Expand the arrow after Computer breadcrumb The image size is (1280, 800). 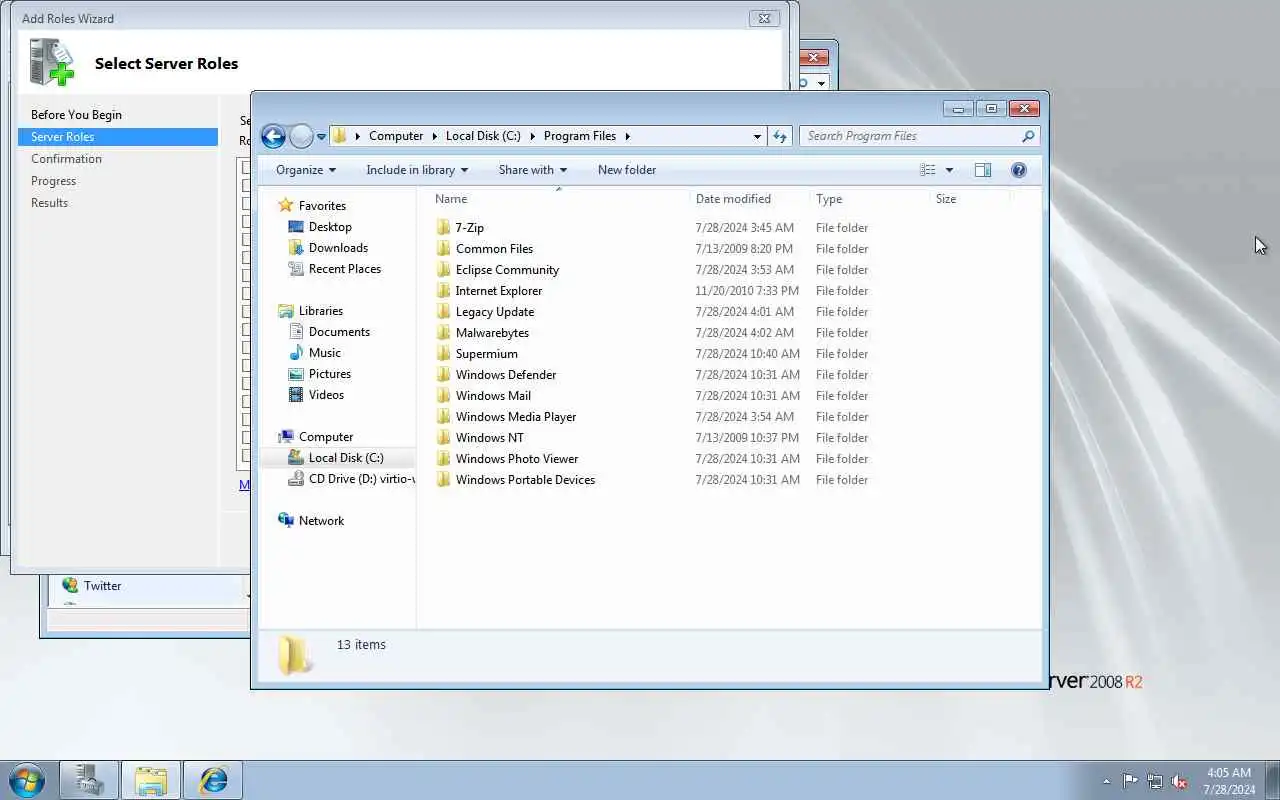(433, 136)
